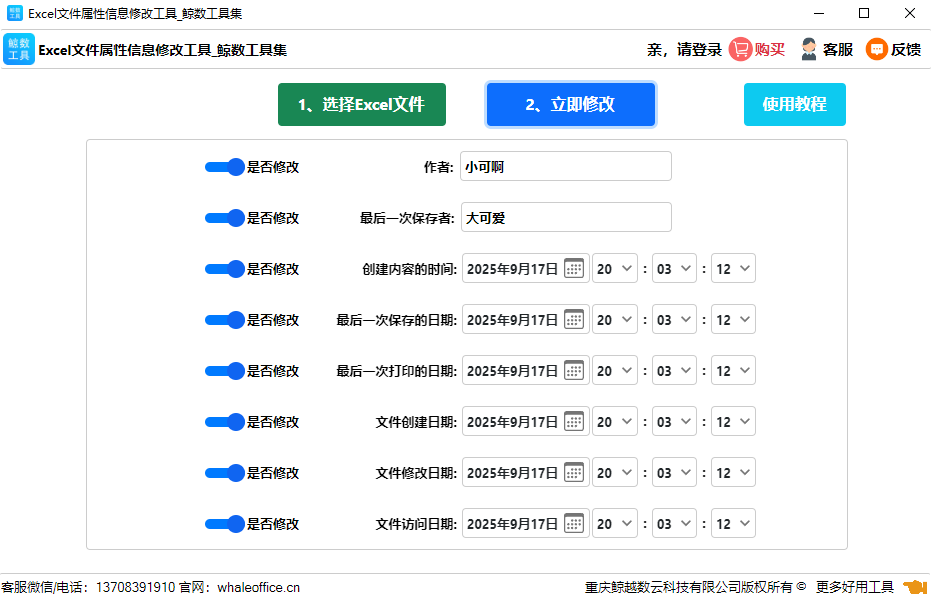Click the pointing hand icon beside 更多好用工具
The image size is (931, 600).
pyautogui.click(x=915, y=587)
